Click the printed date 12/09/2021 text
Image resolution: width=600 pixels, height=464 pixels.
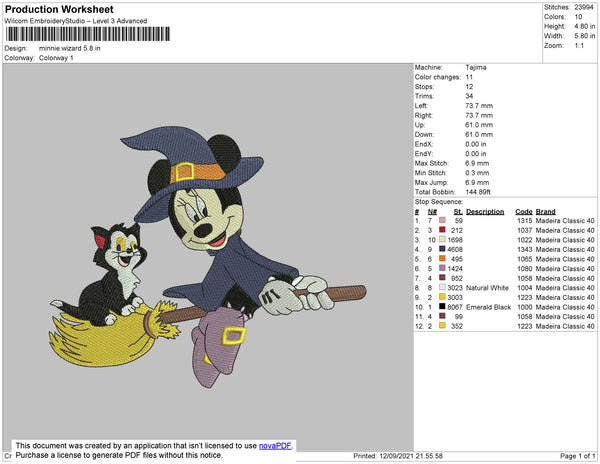tap(396, 456)
